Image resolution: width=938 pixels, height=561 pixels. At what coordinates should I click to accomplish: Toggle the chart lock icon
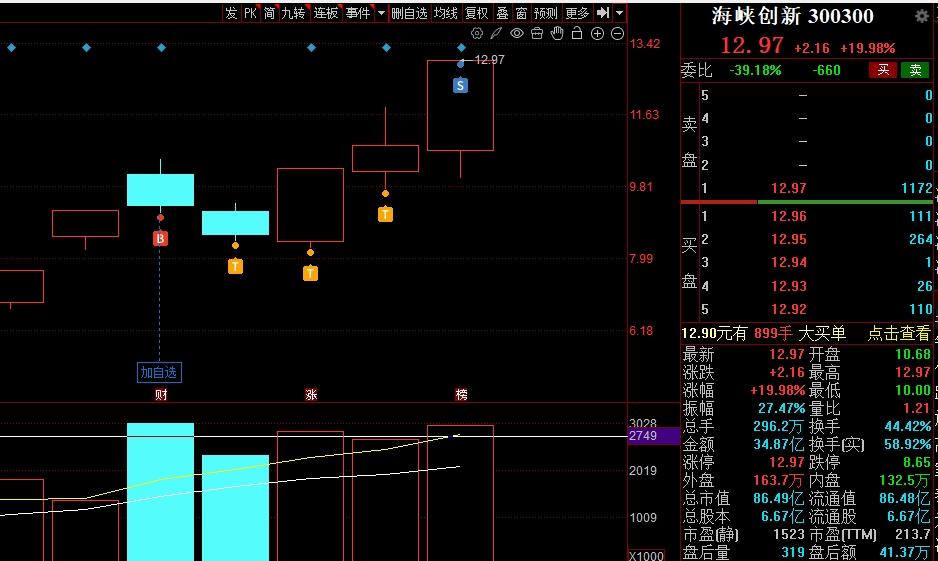(x=577, y=33)
